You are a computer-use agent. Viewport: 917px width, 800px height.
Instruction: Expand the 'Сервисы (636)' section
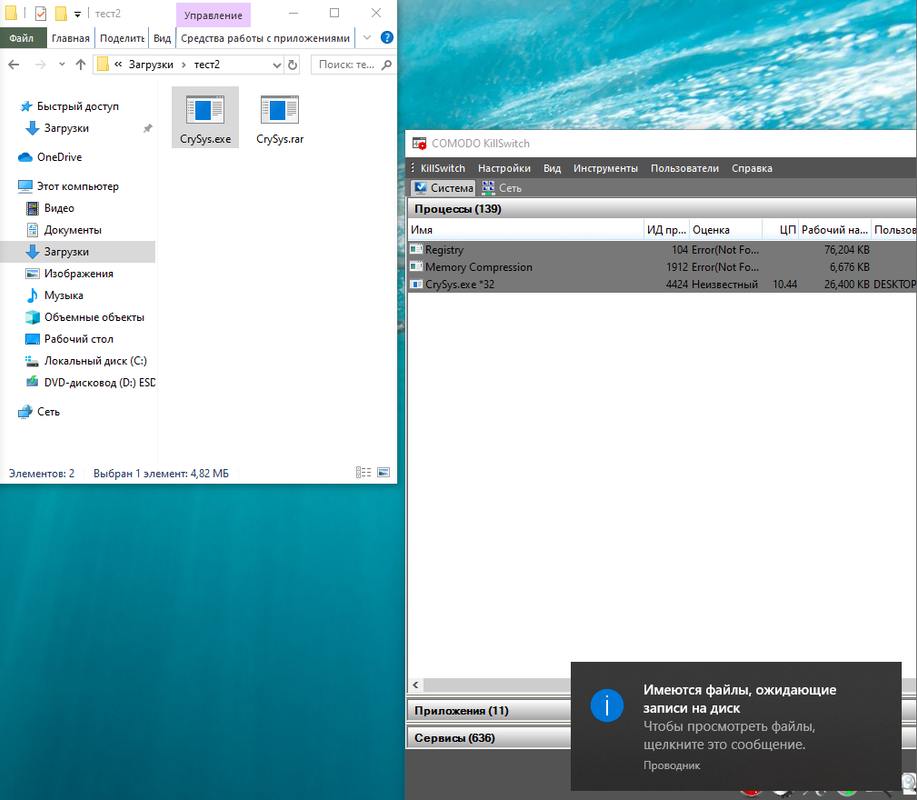488,738
